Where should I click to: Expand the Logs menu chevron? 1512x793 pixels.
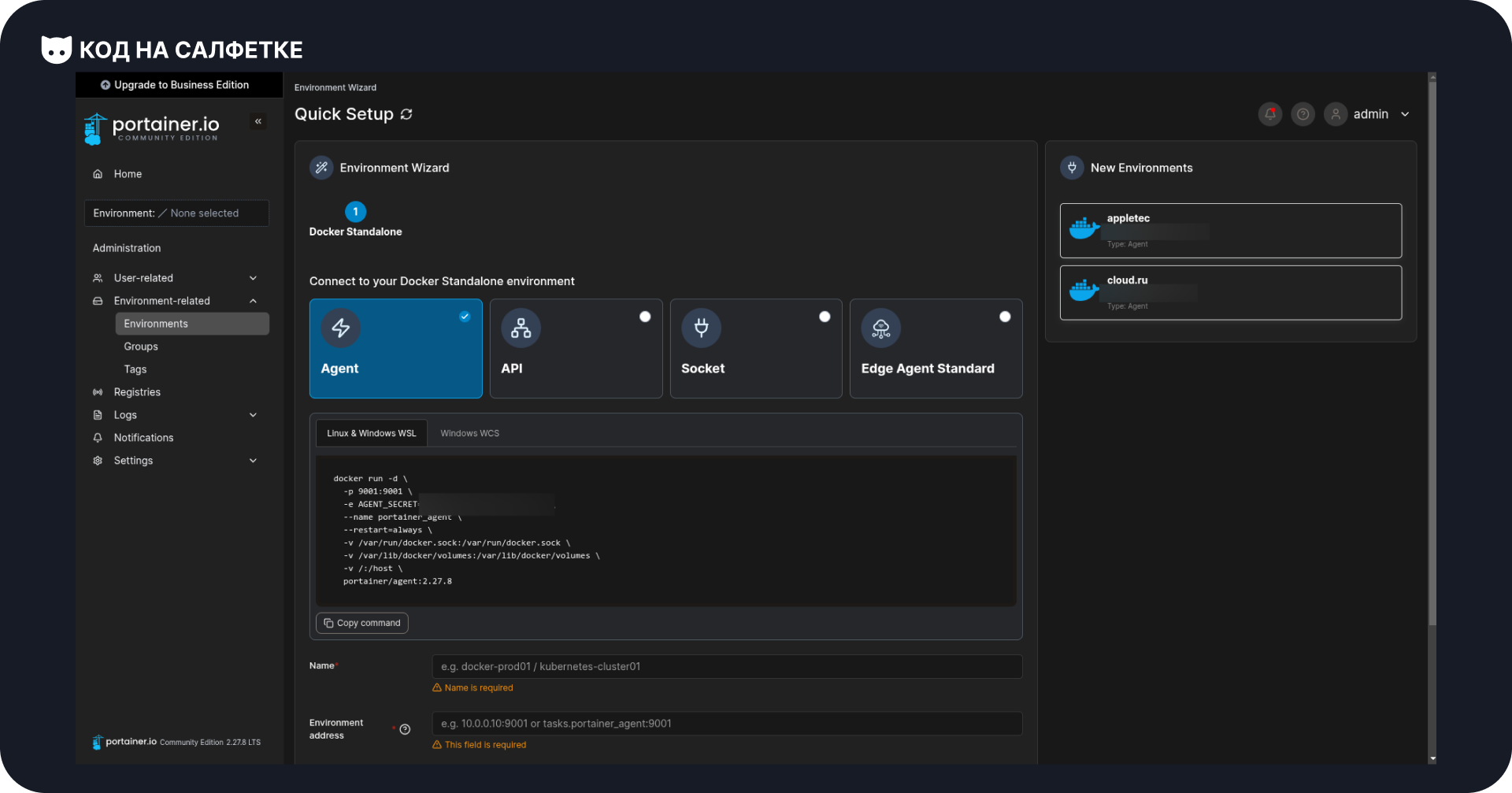[x=254, y=415]
